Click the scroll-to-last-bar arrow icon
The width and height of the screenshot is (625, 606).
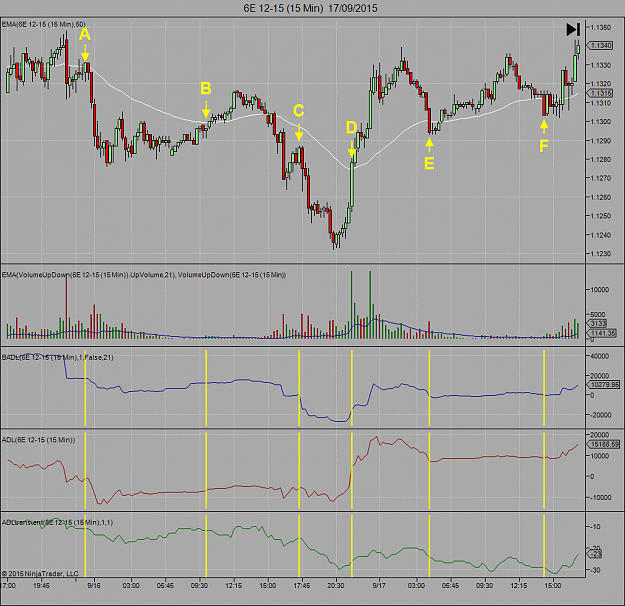573,30
